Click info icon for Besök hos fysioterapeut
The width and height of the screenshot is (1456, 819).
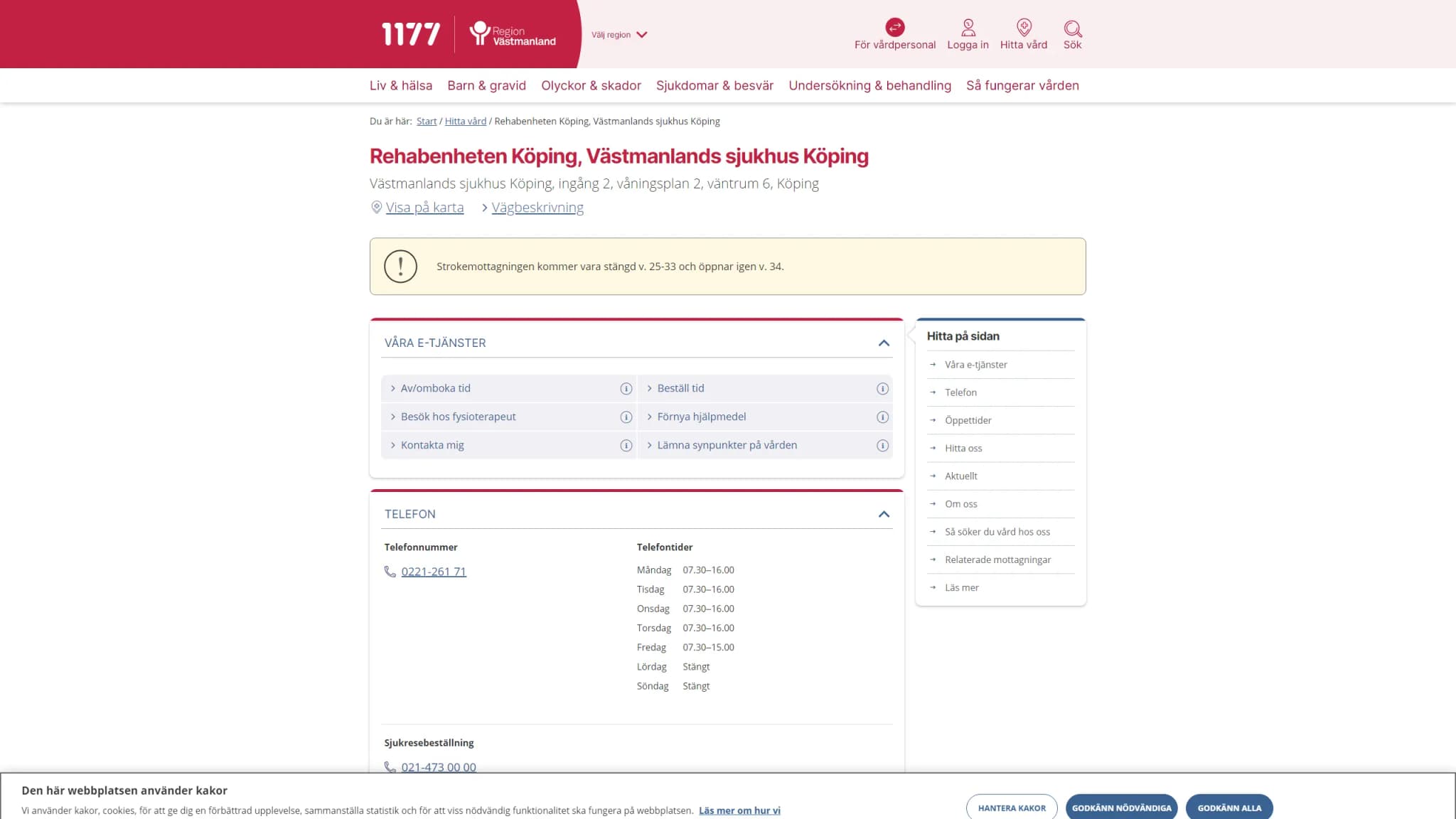(x=626, y=417)
